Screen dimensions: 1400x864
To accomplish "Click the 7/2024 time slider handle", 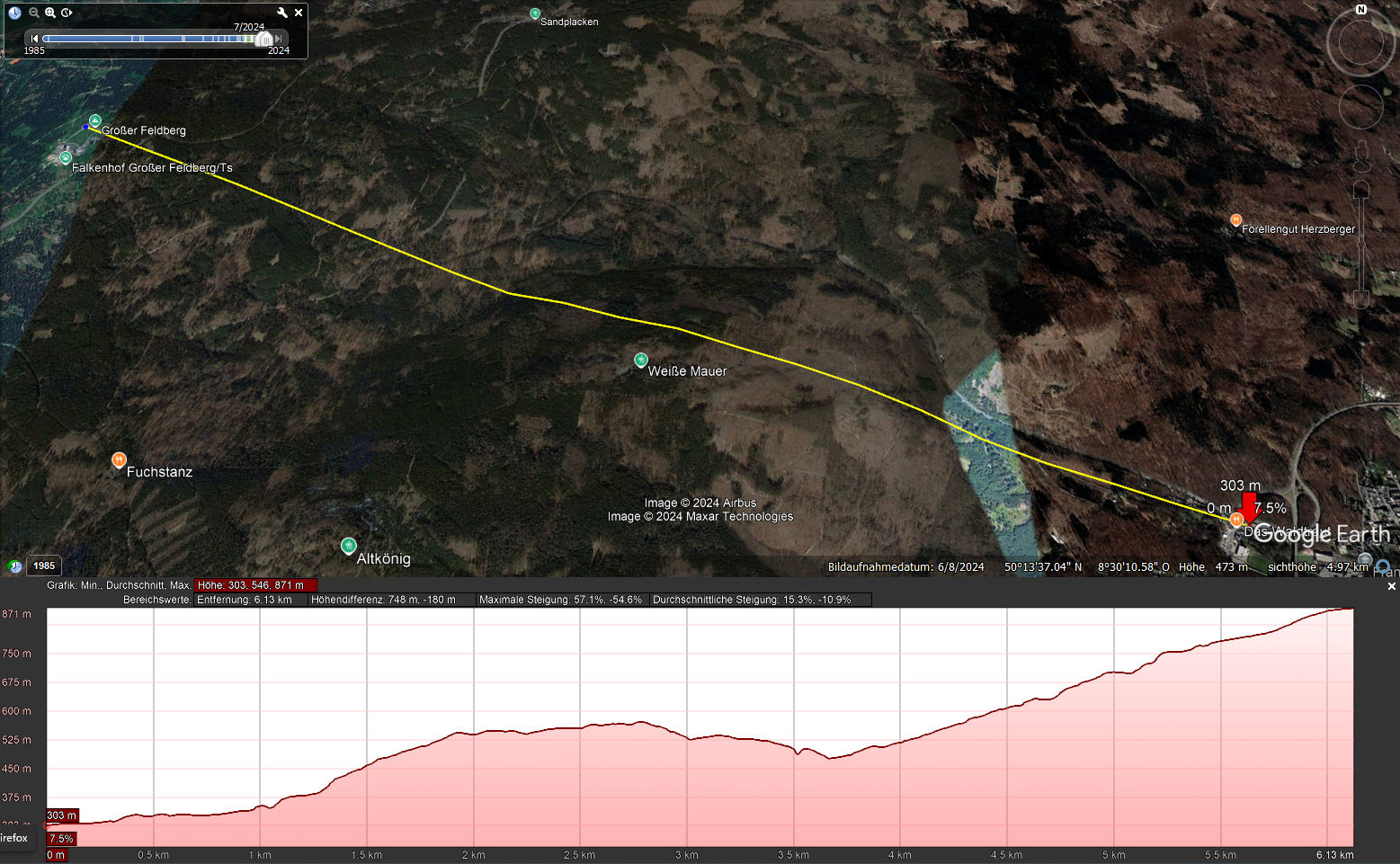I will [x=263, y=39].
